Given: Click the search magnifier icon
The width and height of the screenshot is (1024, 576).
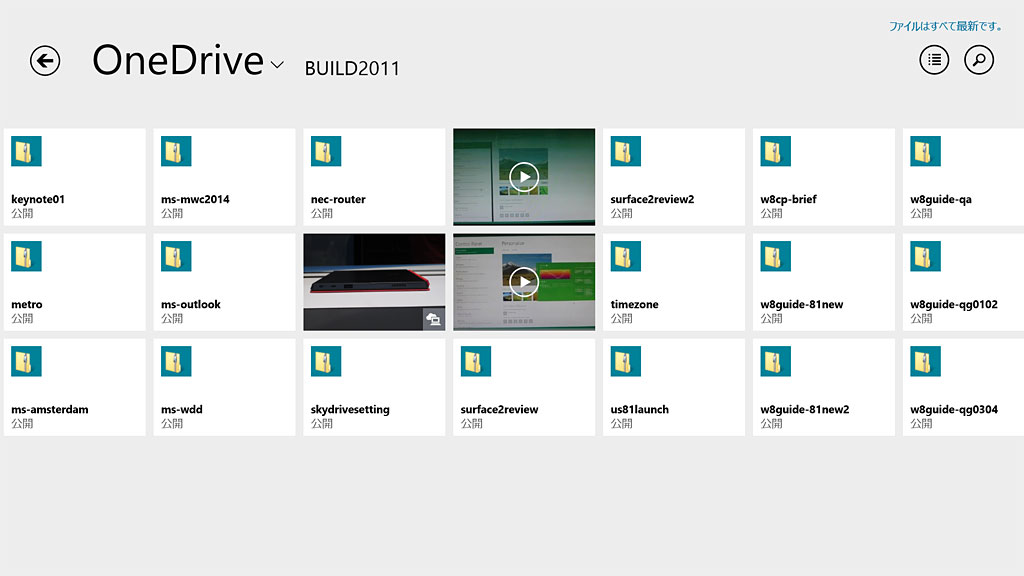Looking at the screenshot, I should pyautogui.click(x=979, y=61).
